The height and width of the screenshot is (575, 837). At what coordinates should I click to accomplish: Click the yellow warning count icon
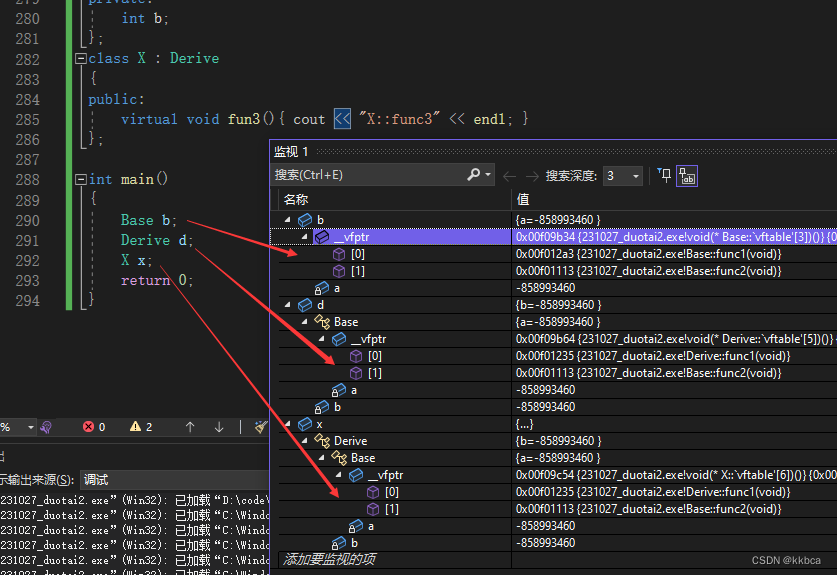[135, 427]
